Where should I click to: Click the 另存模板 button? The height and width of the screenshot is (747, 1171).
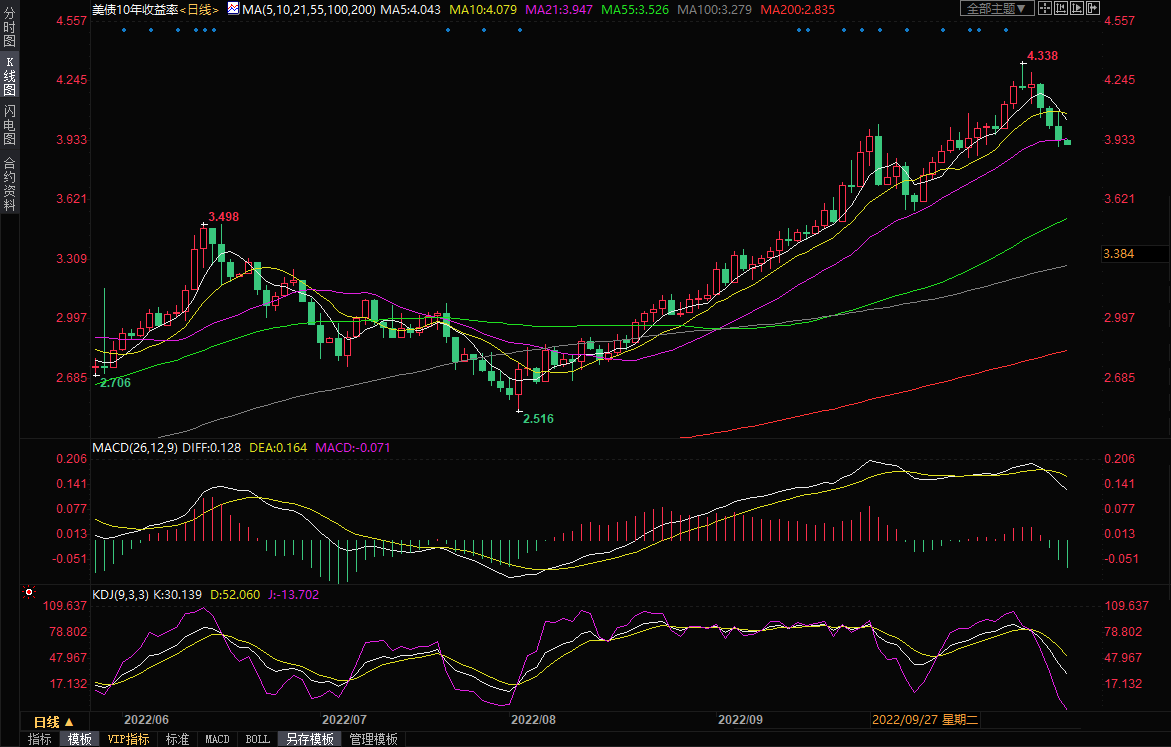[309, 739]
